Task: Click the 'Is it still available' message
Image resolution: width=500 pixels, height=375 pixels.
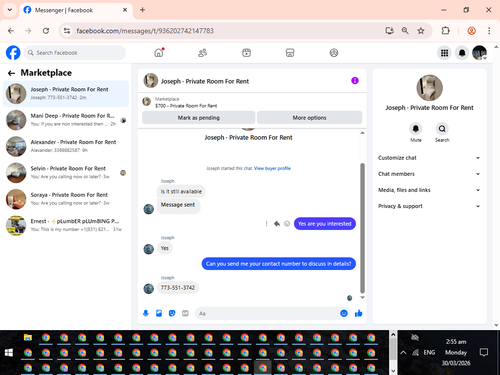Action: pyautogui.click(x=181, y=191)
